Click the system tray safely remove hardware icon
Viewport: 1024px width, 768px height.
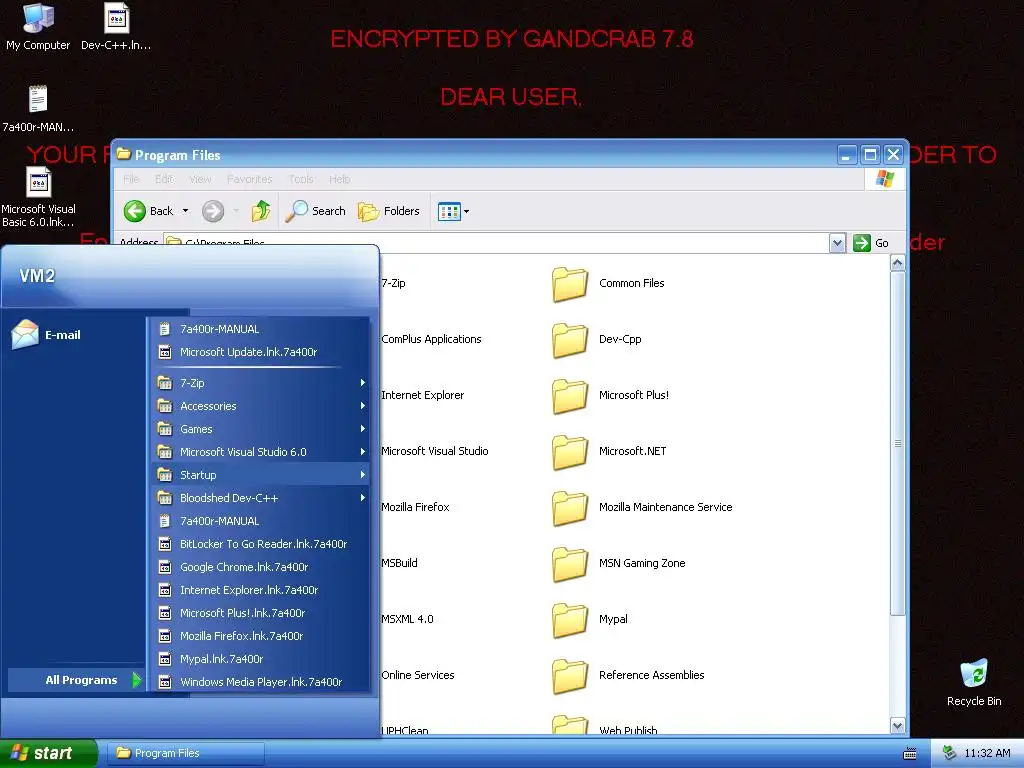pos(949,754)
